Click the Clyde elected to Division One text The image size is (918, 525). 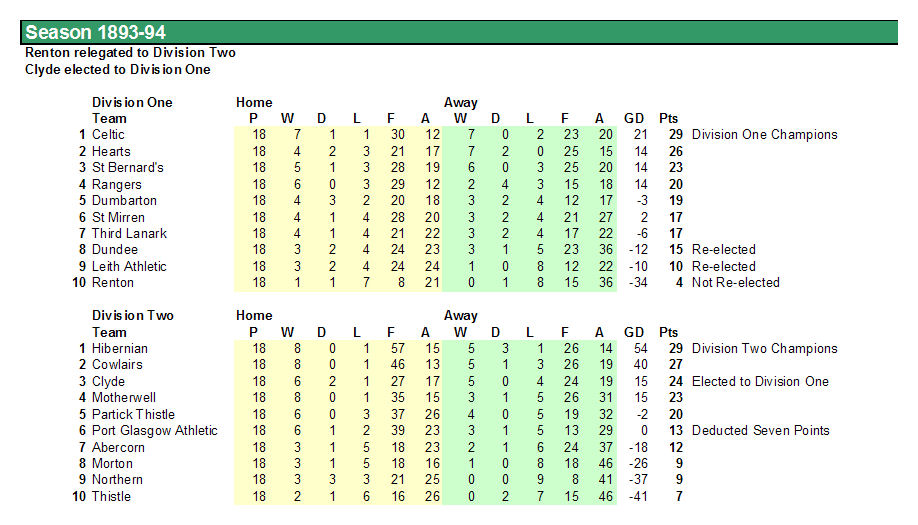point(118,70)
